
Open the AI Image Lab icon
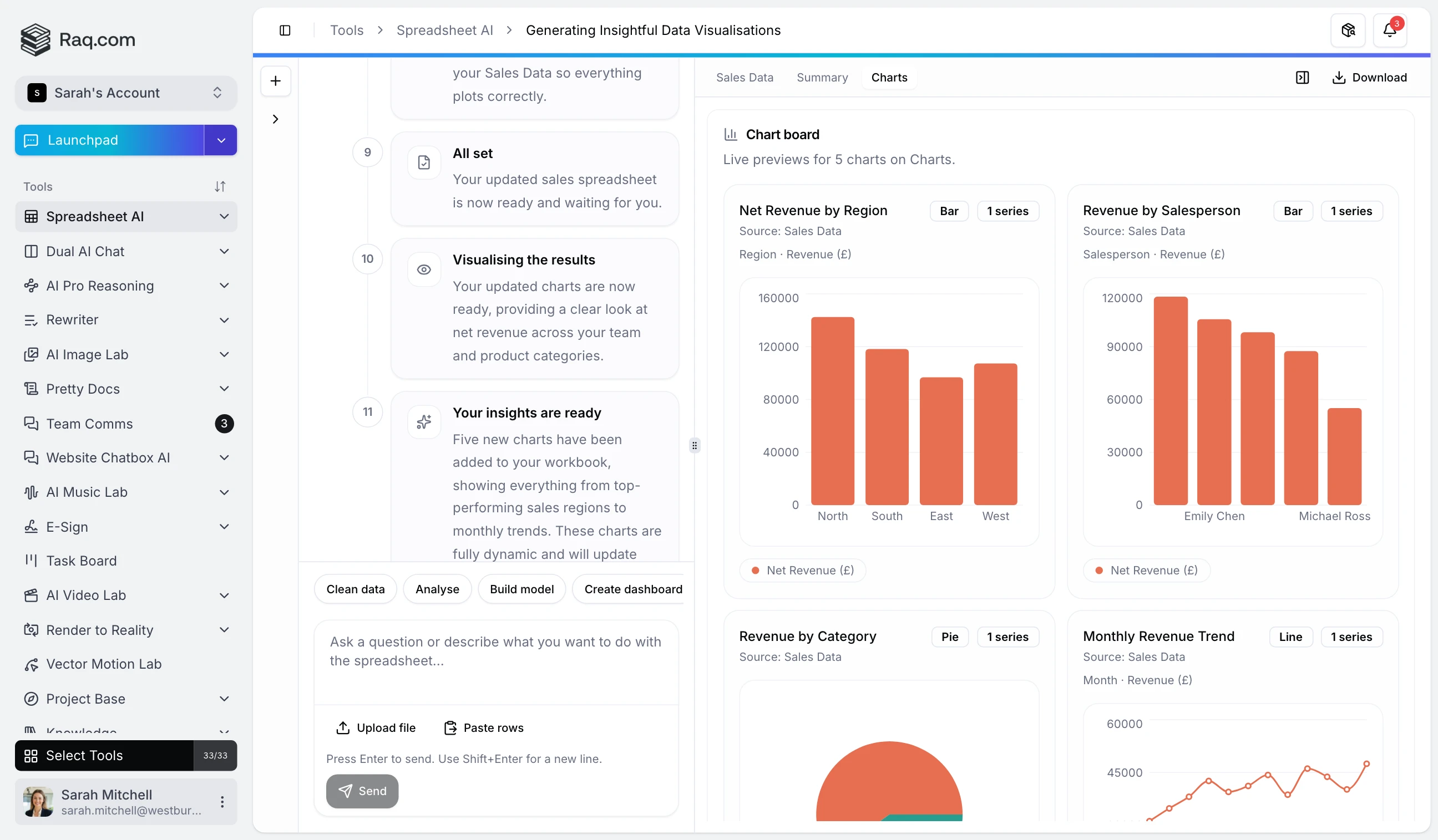coord(32,354)
